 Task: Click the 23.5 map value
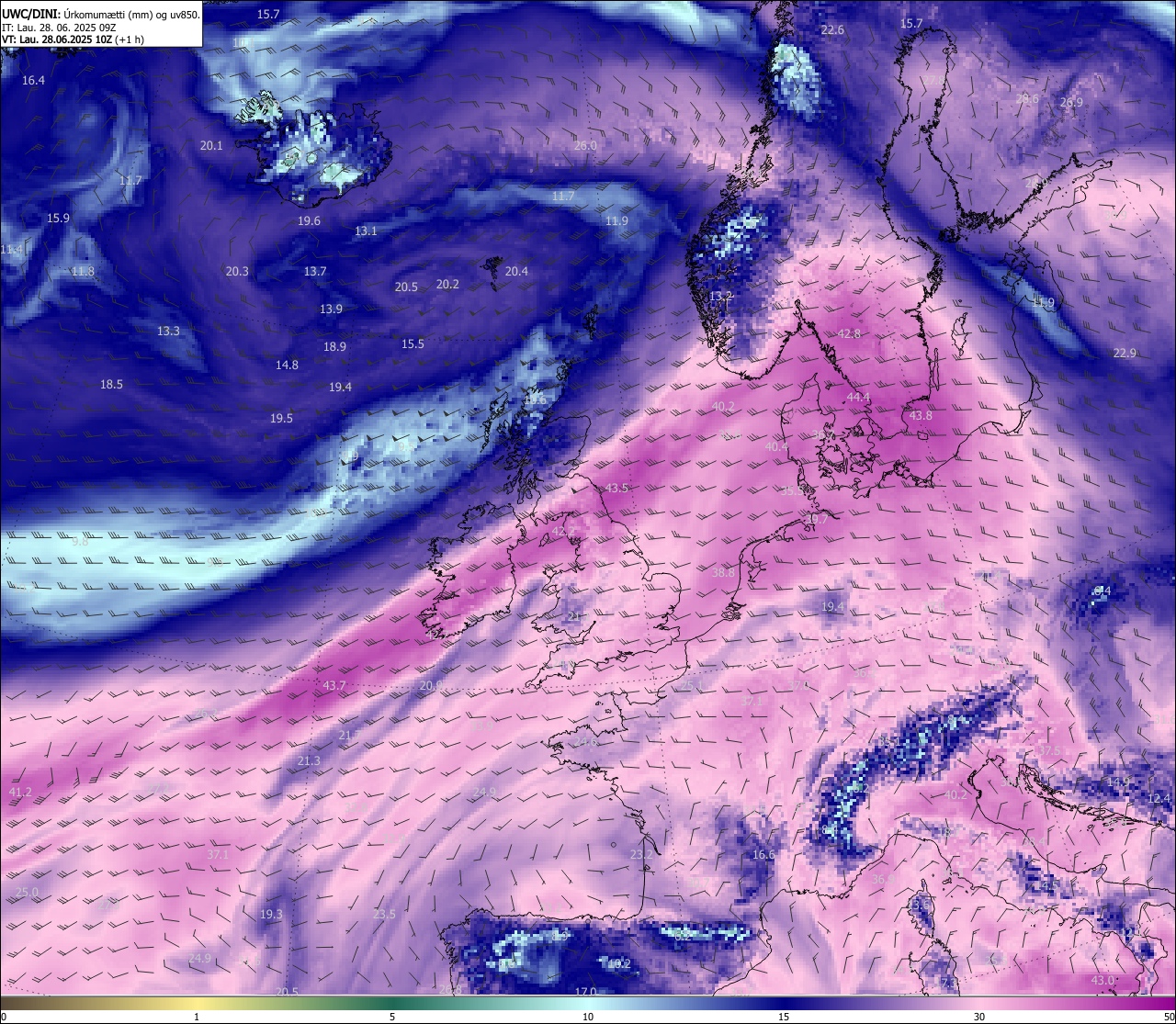click(384, 915)
